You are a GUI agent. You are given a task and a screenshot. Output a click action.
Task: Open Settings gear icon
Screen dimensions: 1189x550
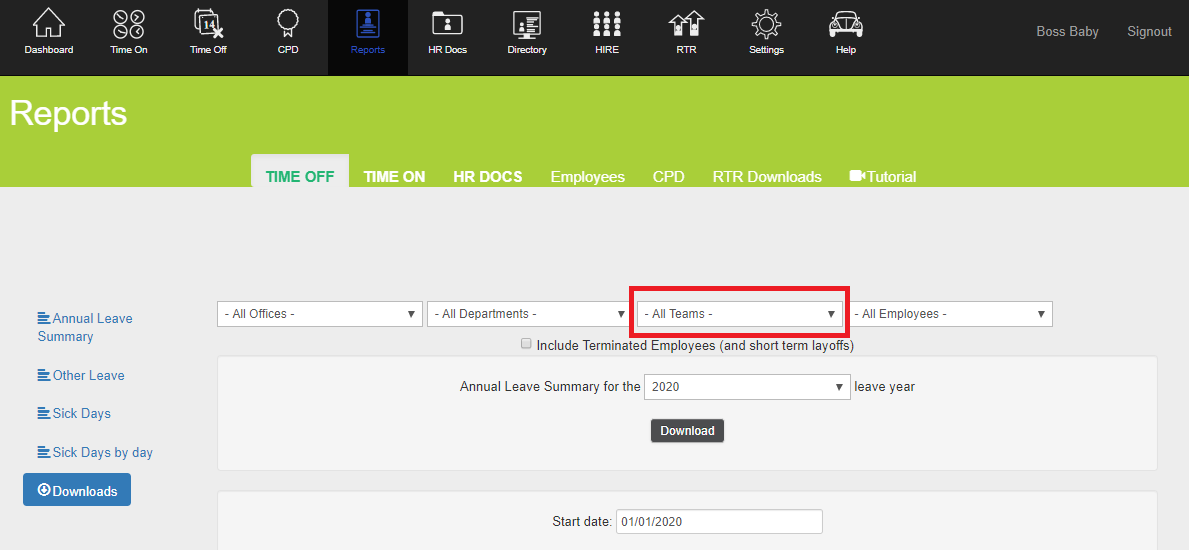click(x=766, y=24)
